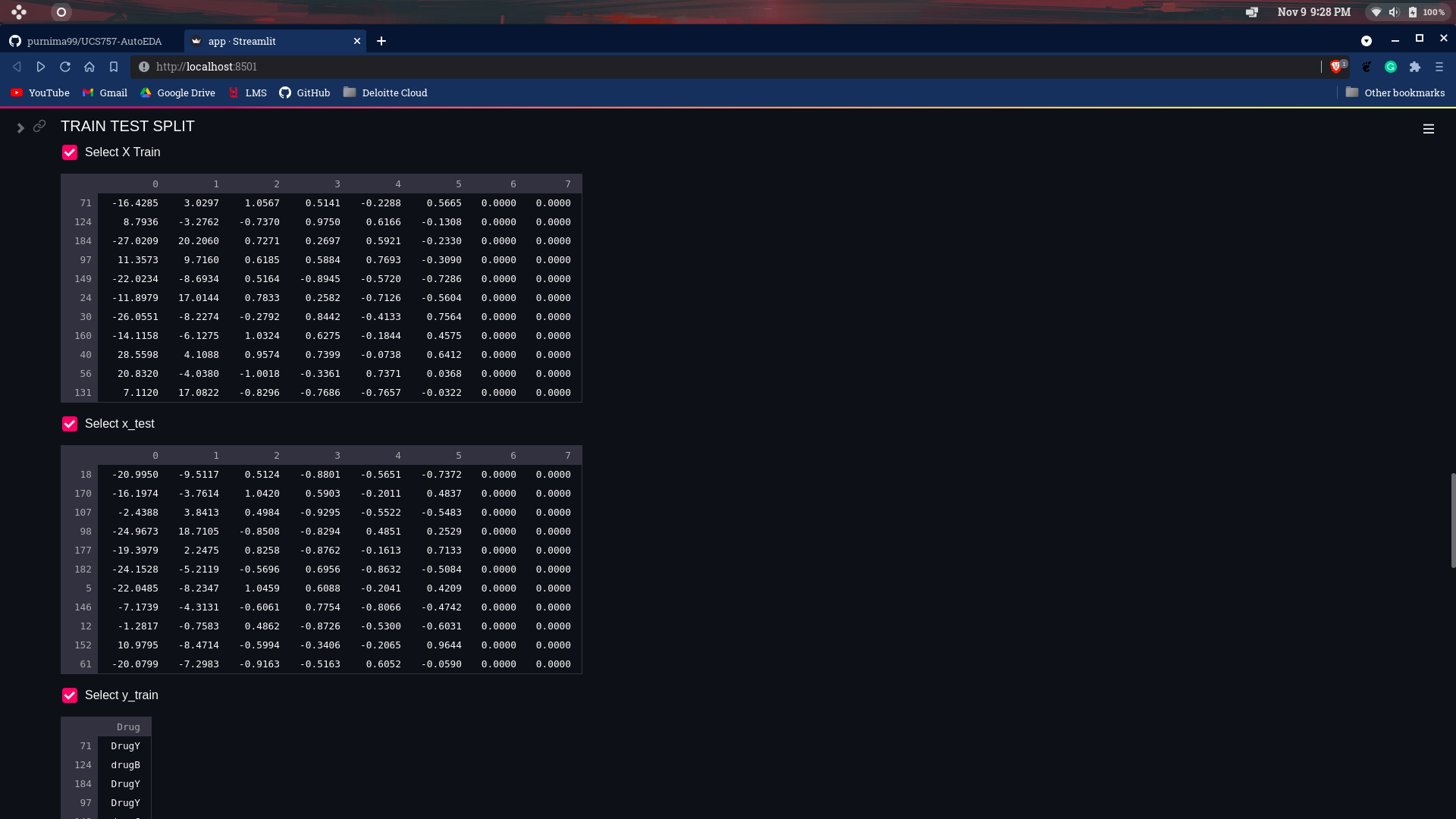Toggle Select y_train checkbox
Image resolution: width=1456 pixels, height=819 pixels.
click(70, 695)
